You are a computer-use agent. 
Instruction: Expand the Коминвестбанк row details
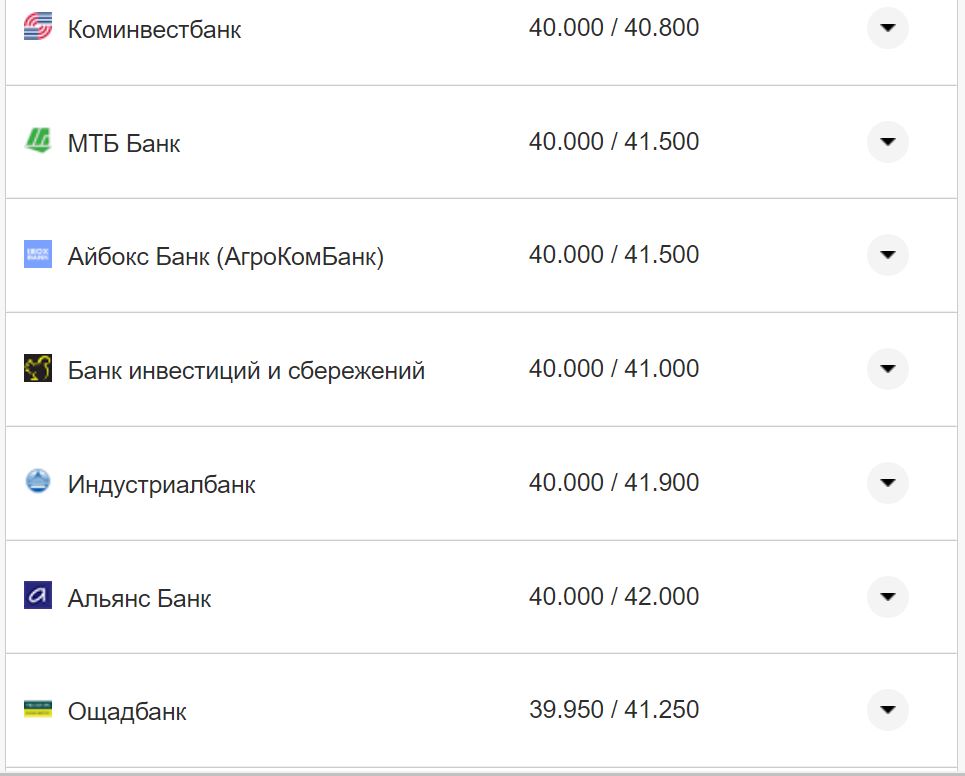[x=887, y=28]
